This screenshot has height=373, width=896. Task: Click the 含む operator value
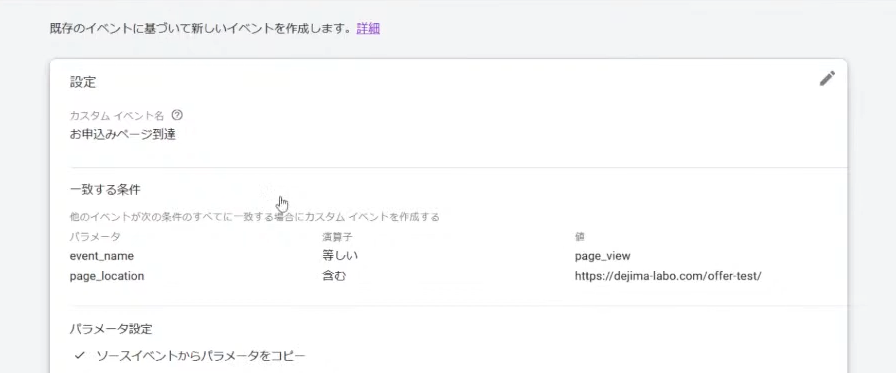click(334, 276)
